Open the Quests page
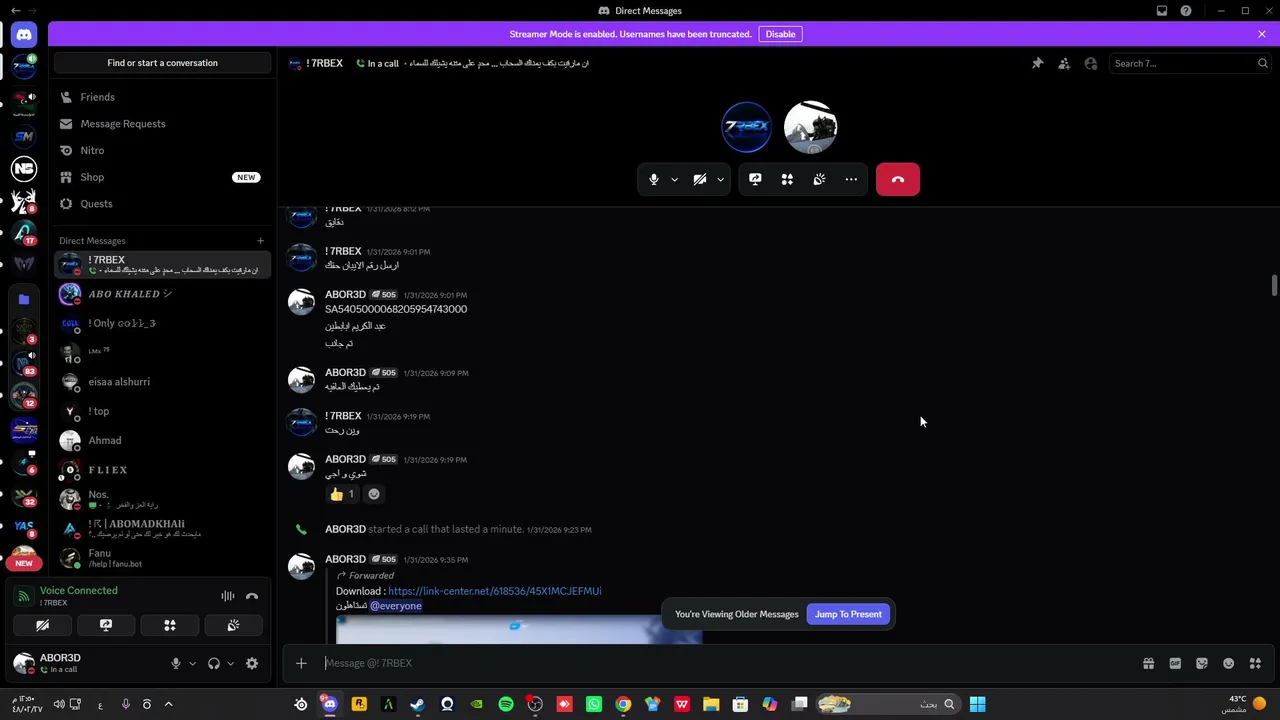1280x720 pixels. pyautogui.click(x=163, y=204)
